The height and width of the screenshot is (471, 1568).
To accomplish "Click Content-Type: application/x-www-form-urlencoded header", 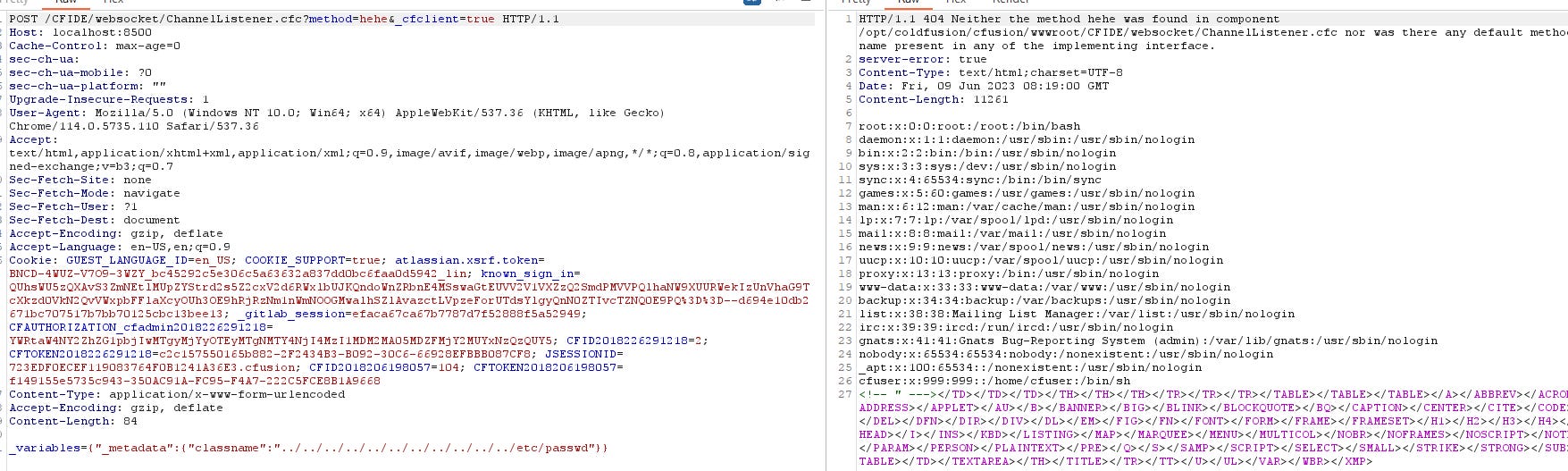I will [177, 394].
